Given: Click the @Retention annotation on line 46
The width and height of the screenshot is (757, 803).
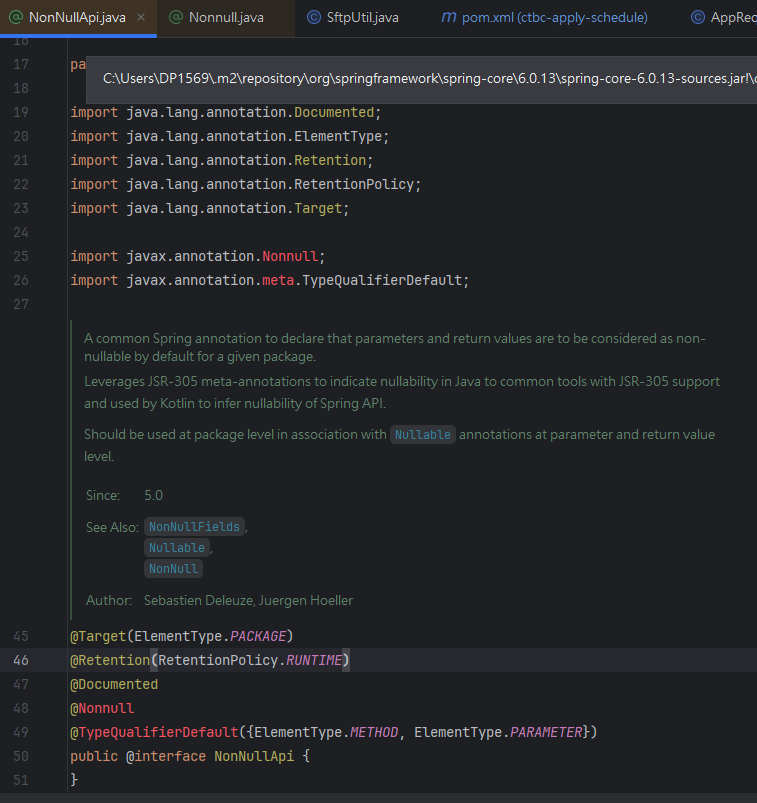Looking at the screenshot, I should pyautogui.click(x=110, y=660).
